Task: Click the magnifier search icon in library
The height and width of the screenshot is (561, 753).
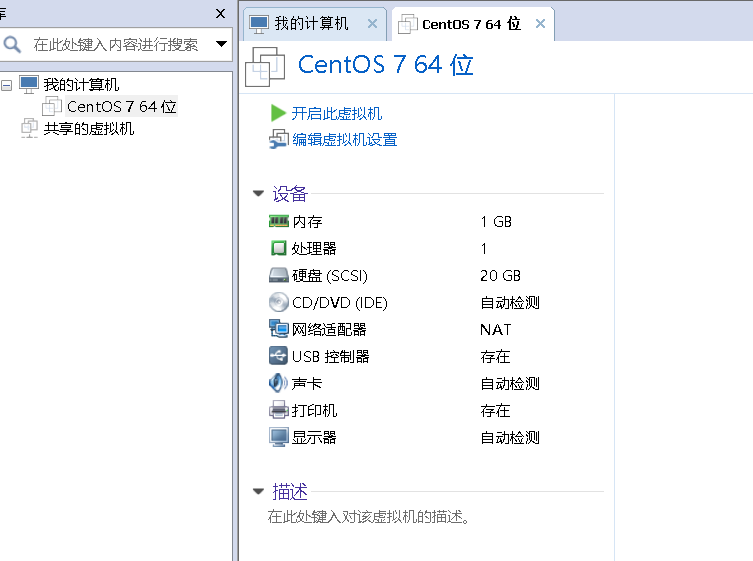Action: pos(12,45)
